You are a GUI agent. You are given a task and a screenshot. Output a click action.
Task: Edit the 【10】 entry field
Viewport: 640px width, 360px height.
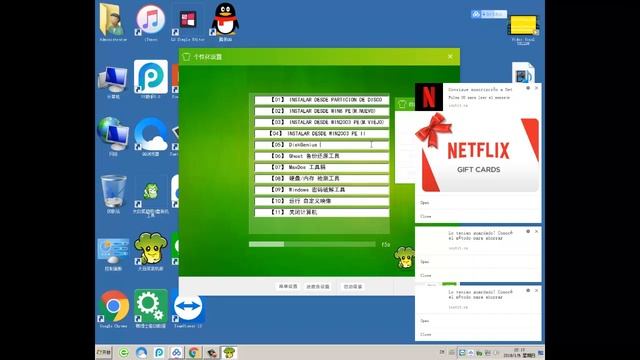point(322,201)
